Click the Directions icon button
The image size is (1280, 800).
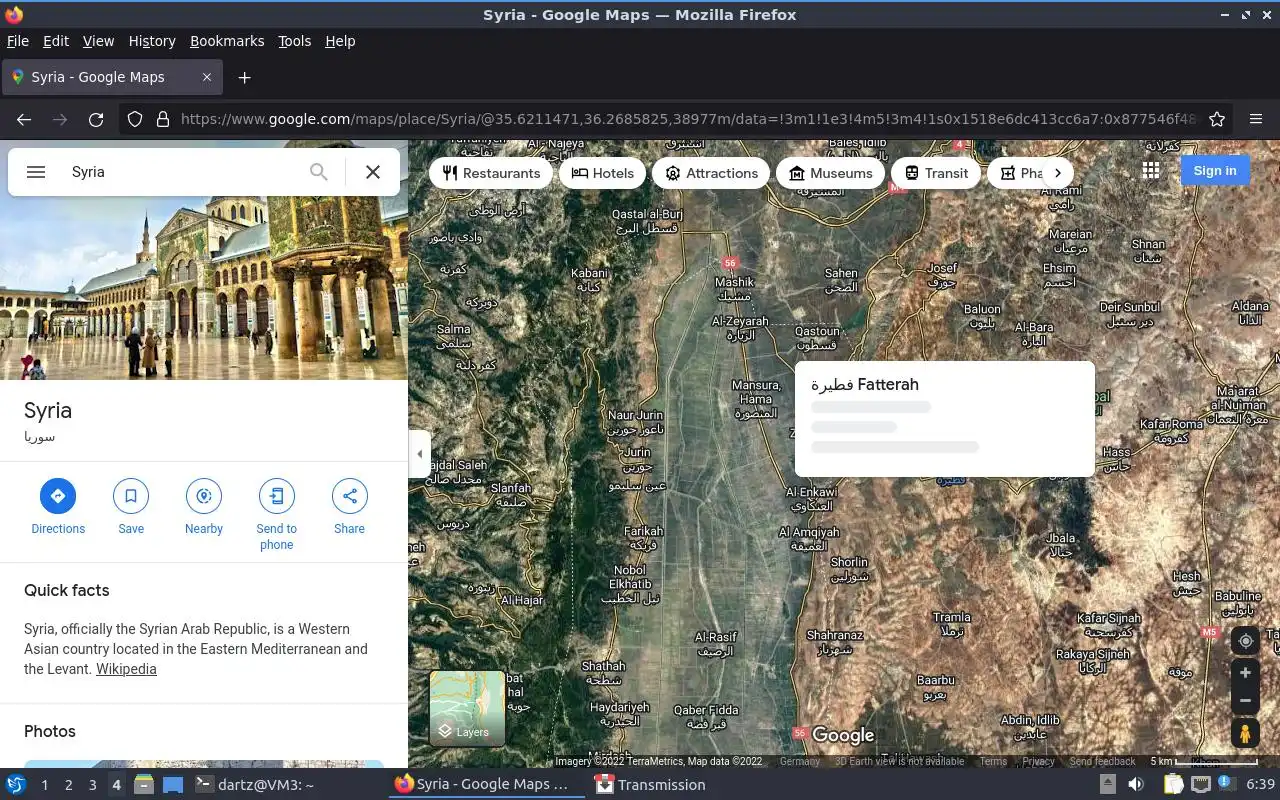click(x=58, y=496)
